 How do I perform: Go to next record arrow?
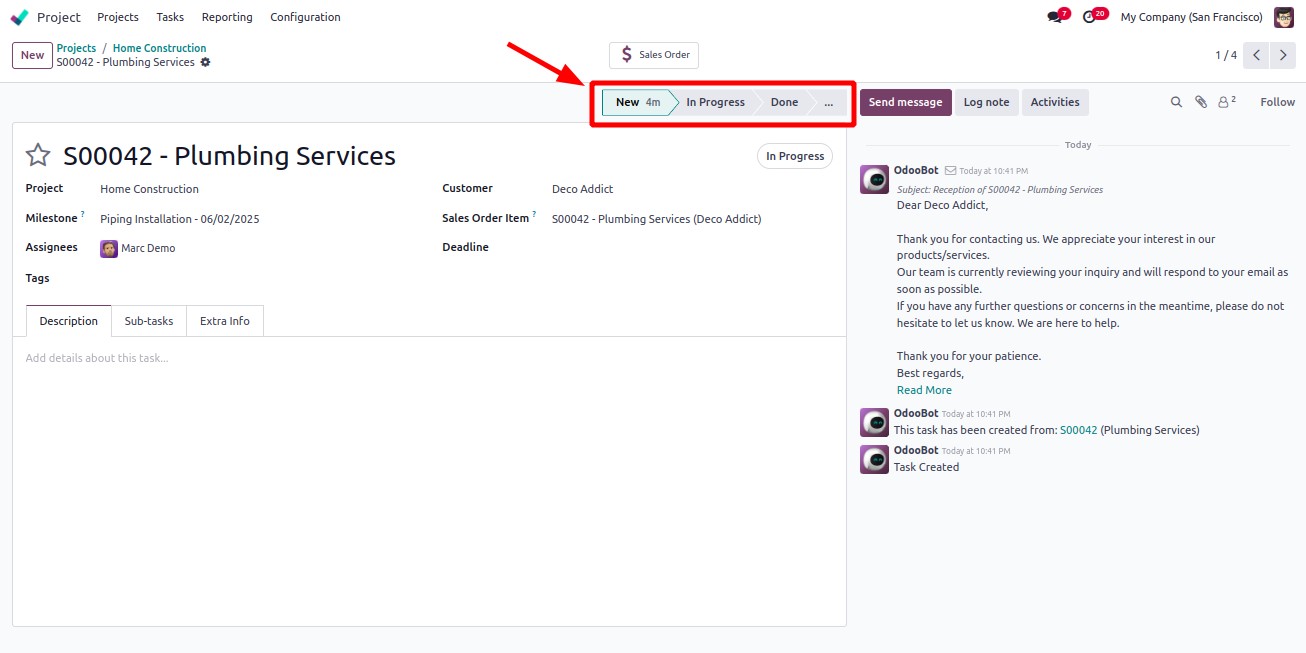tap(1283, 55)
